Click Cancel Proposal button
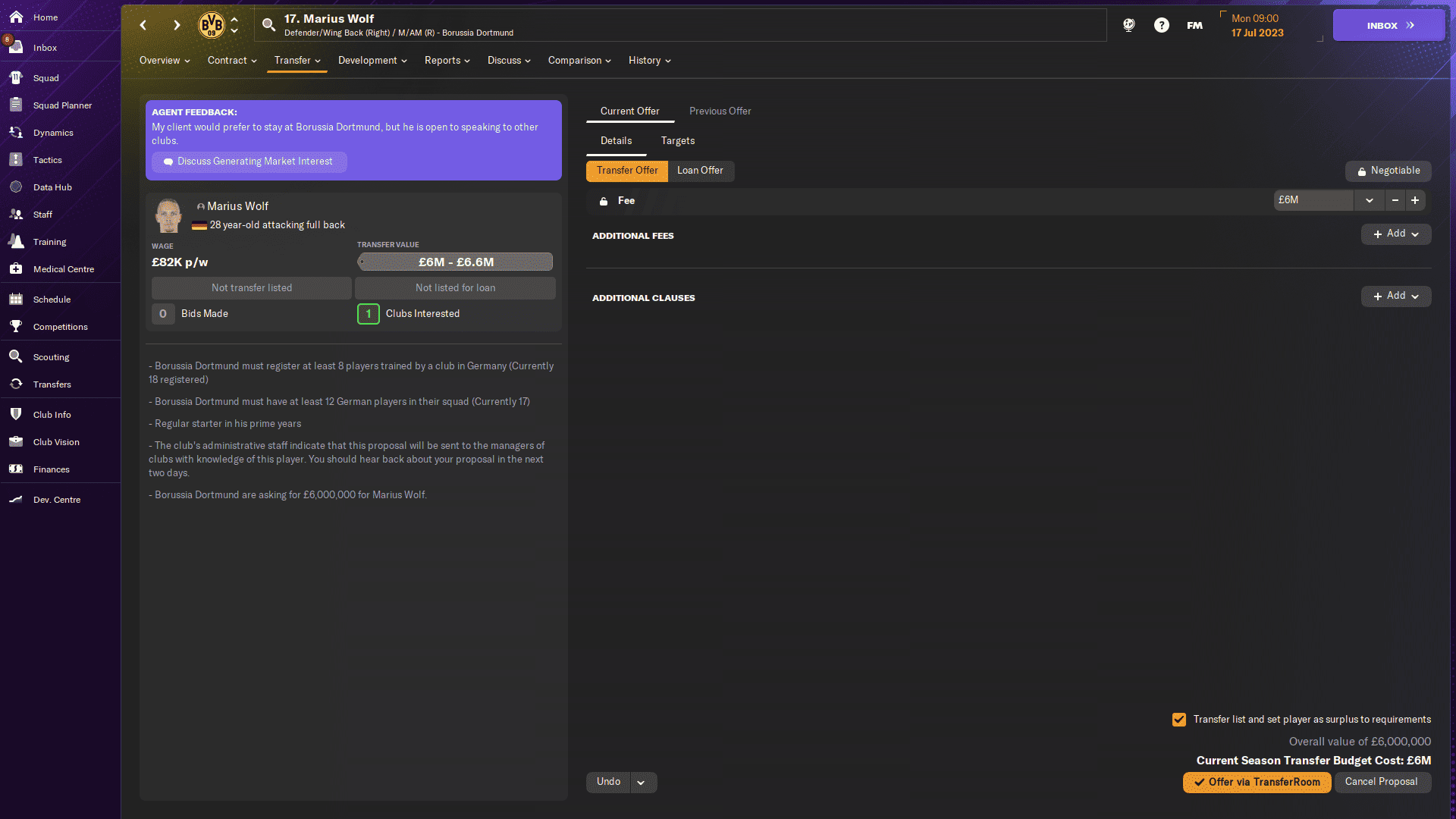Viewport: 1456px width, 819px height. pyautogui.click(x=1382, y=783)
